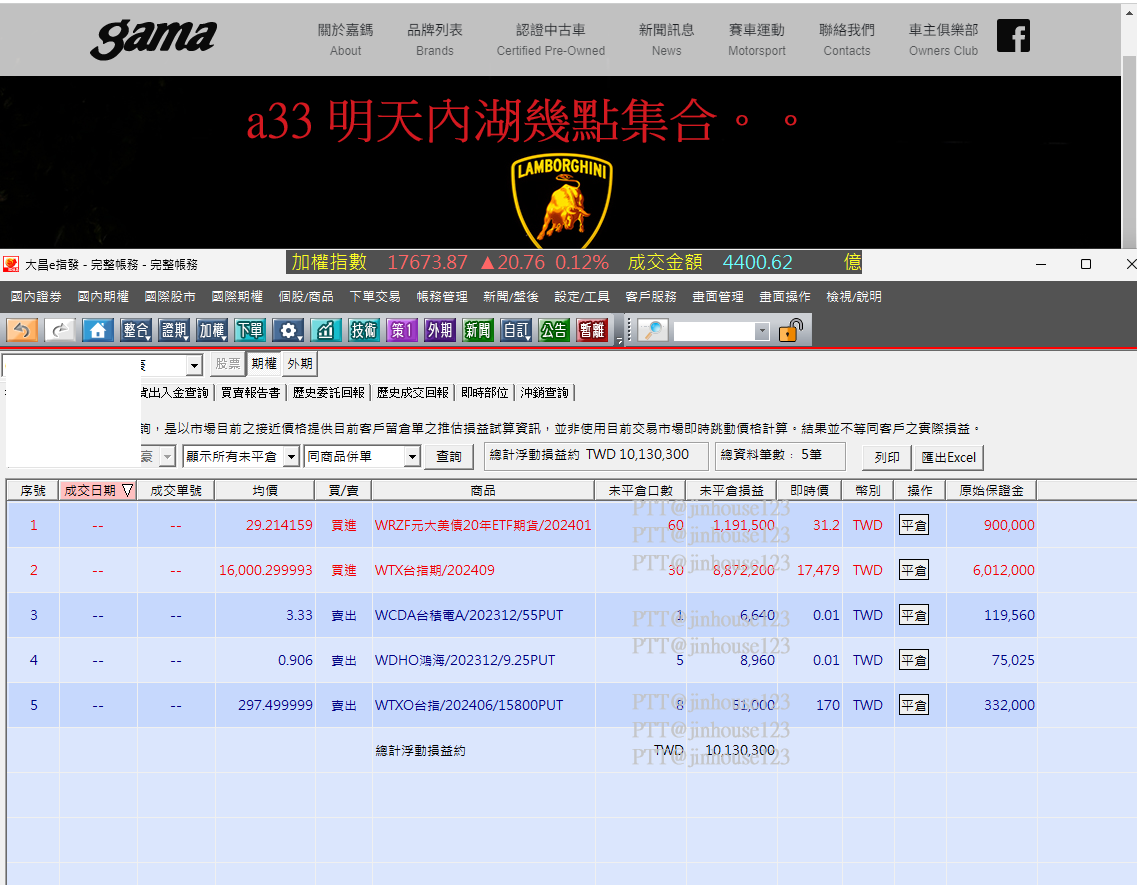Click the 大昌e指發 app icon in title bar
Screen dimensions: 1137x885
[11, 264]
